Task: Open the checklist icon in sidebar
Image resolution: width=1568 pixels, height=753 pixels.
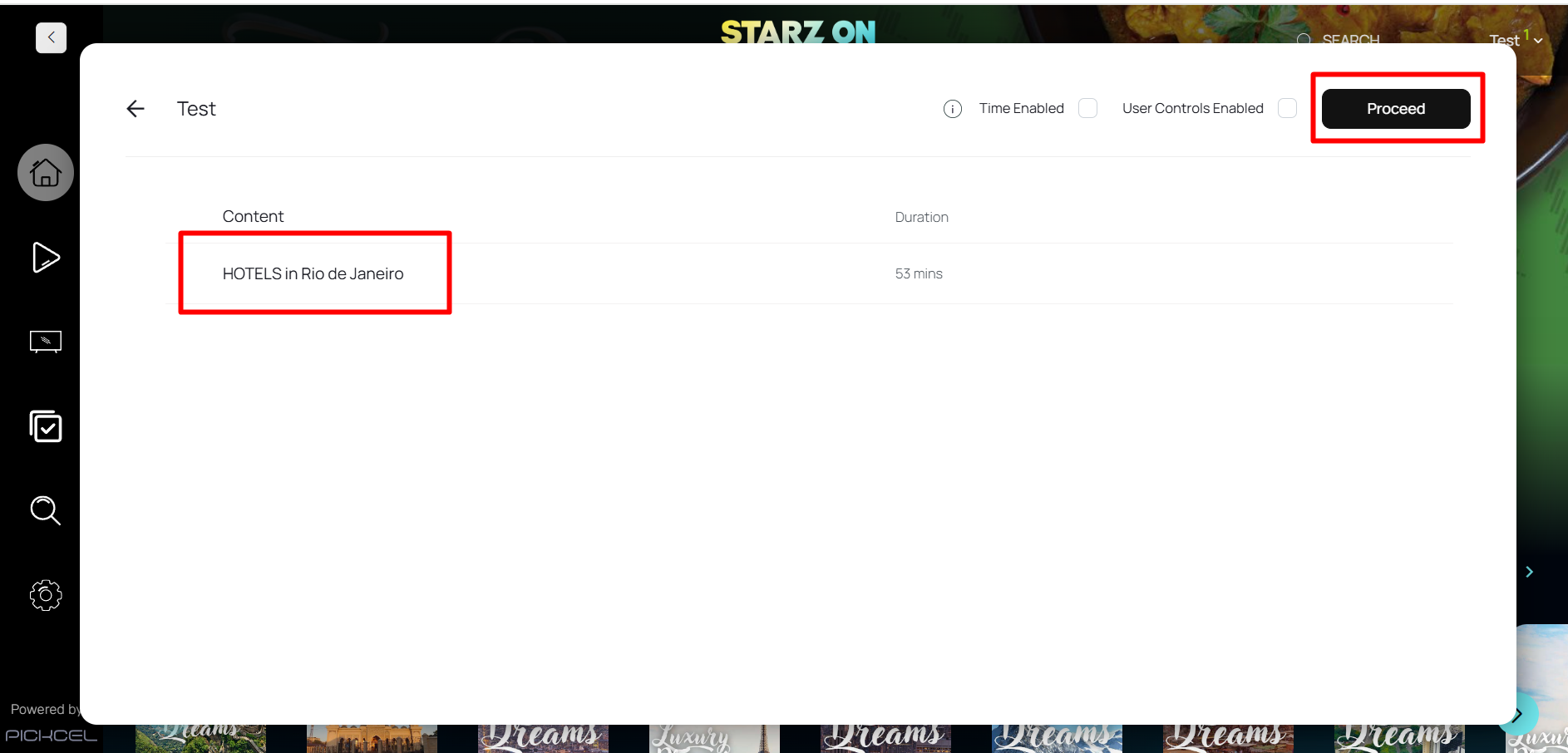Action: coord(46,426)
